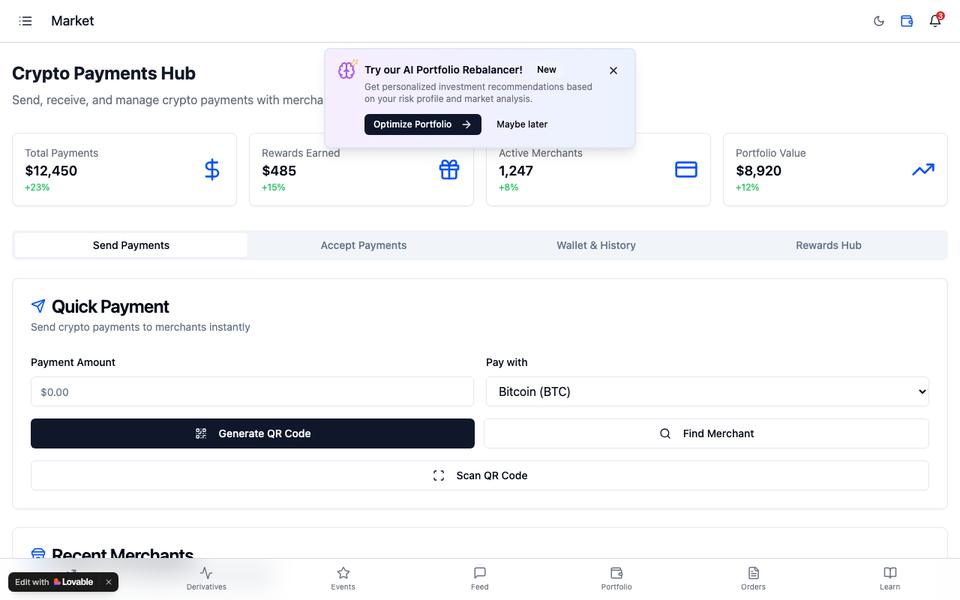960x600 pixels.
Task: Click the New badge in banner
Action: [547, 70]
